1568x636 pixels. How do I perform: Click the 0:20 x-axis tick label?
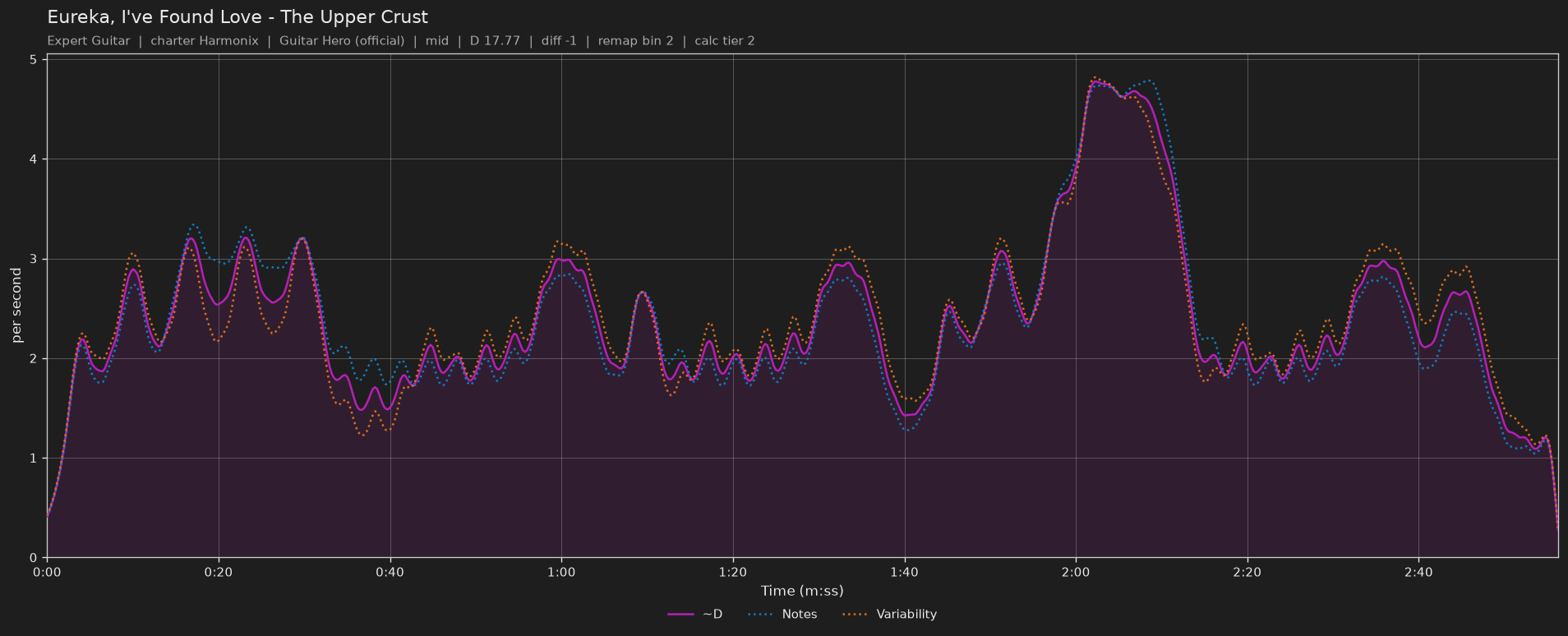(219, 572)
